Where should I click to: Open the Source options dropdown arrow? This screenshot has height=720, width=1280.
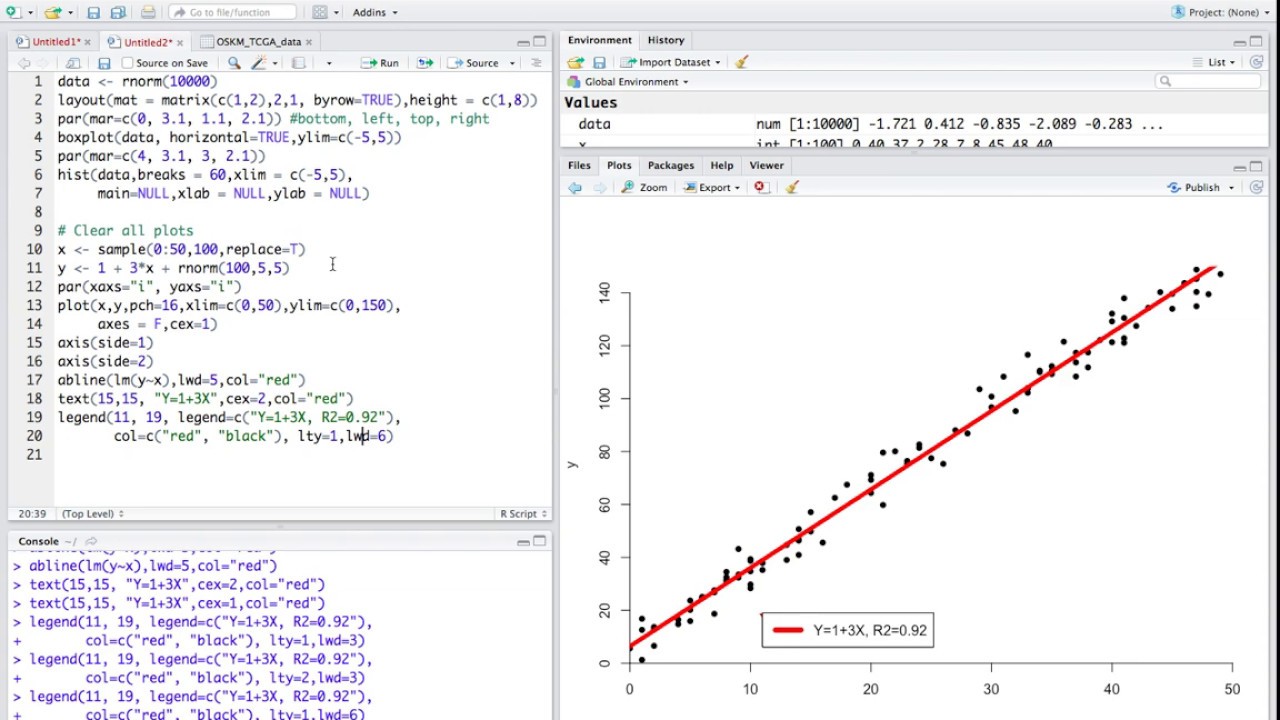(x=512, y=63)
